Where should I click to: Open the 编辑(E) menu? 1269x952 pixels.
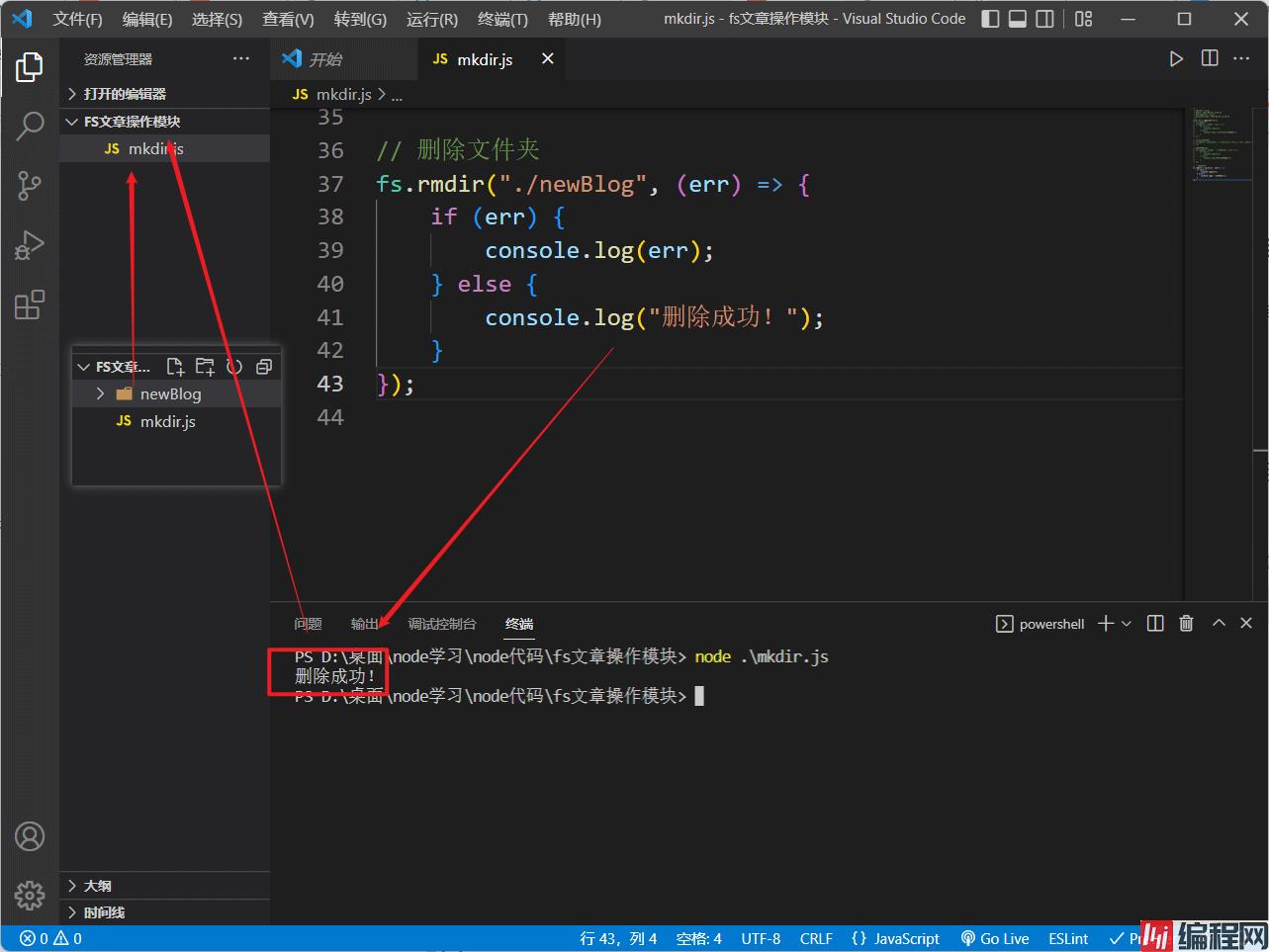(146, 19)
